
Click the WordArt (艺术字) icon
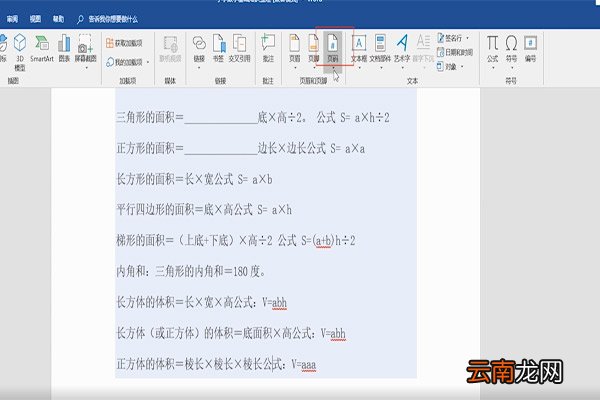click(x=402, y=43)
